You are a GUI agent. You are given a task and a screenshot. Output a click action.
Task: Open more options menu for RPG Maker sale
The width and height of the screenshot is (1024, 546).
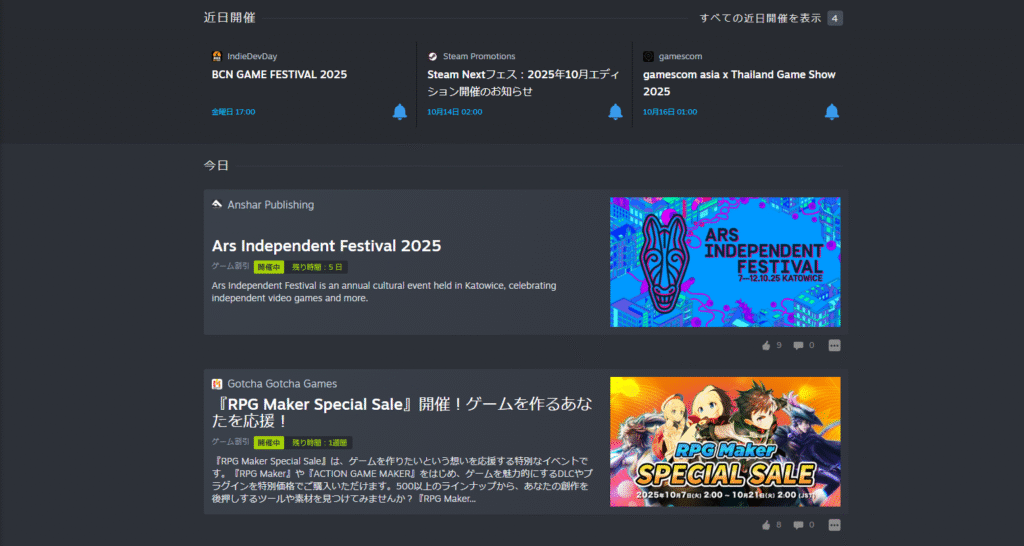(x=835, y=525)
